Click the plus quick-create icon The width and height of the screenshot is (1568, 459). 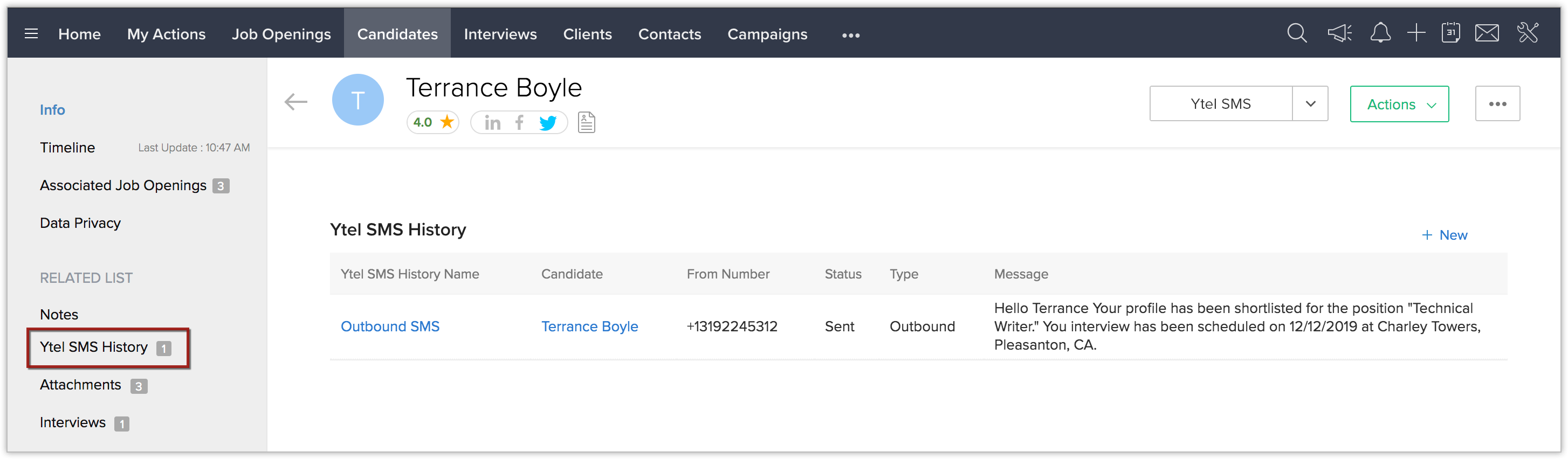coord(1416,33)
